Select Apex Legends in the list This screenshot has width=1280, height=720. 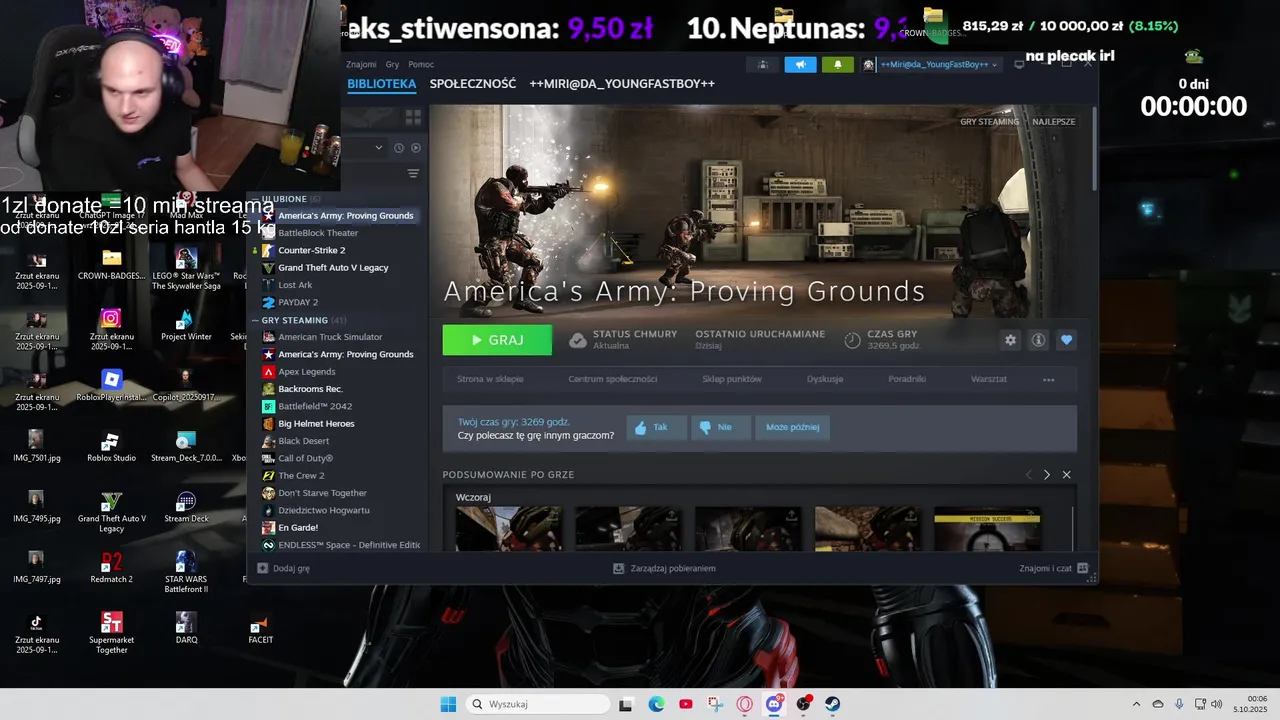point(306,372)
